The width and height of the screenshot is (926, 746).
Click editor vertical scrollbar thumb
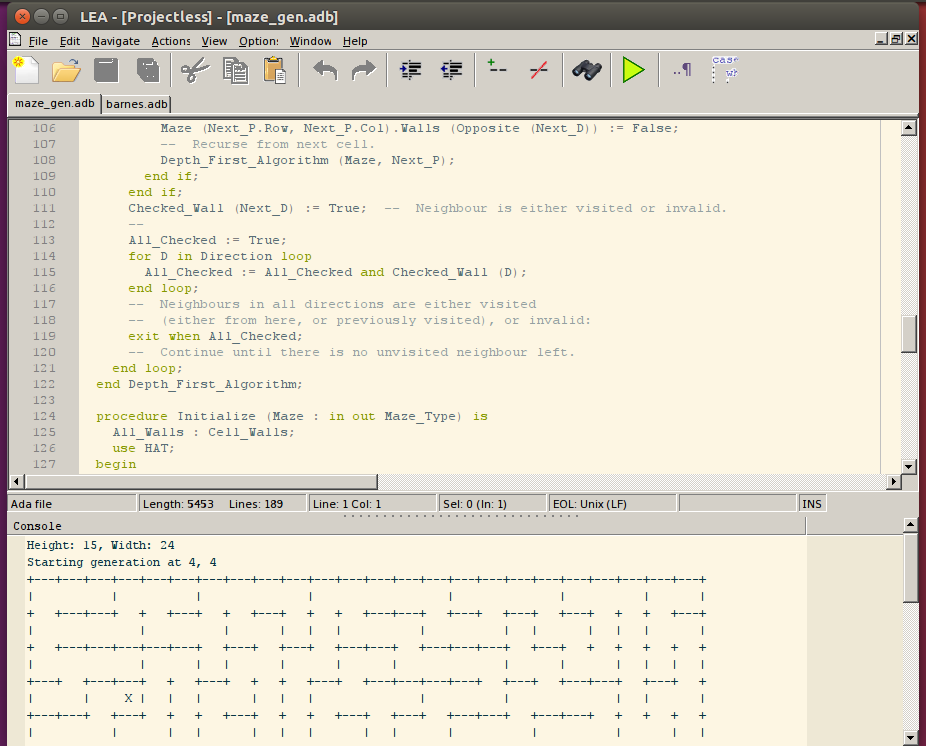[909, 334]
